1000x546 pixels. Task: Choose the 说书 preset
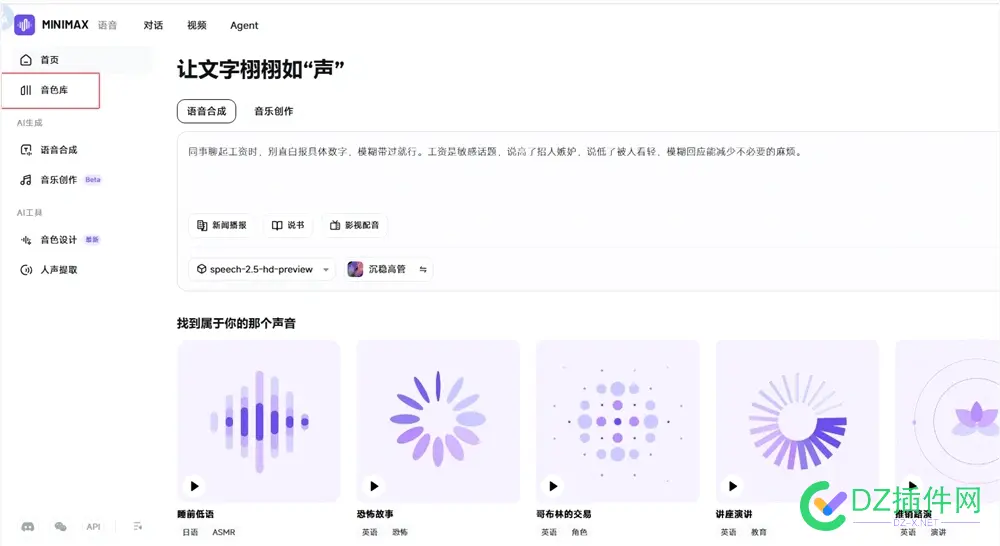tap(288, 225)
